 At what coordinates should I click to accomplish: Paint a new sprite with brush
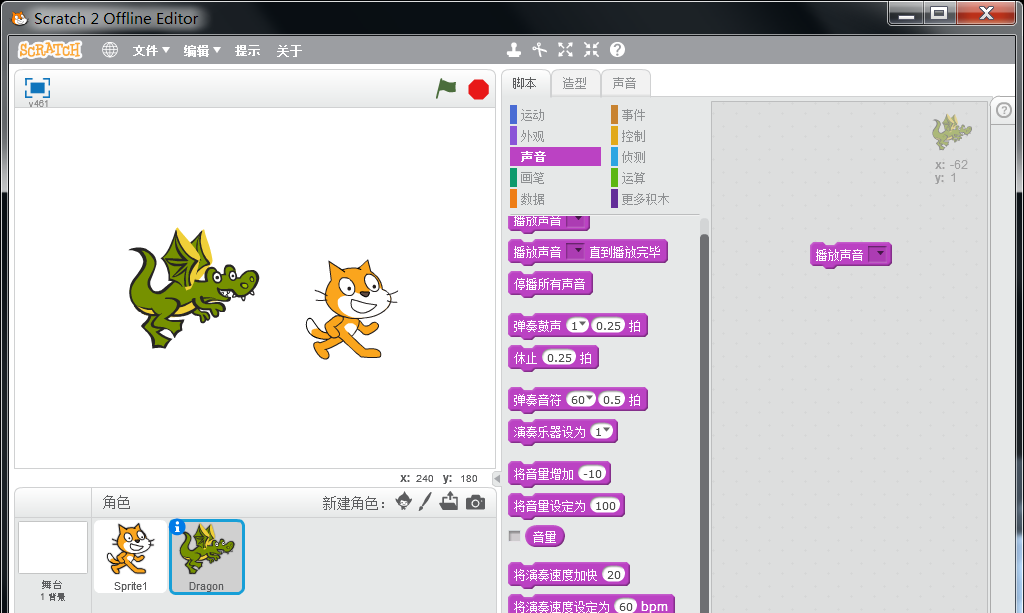coord(425,502)
